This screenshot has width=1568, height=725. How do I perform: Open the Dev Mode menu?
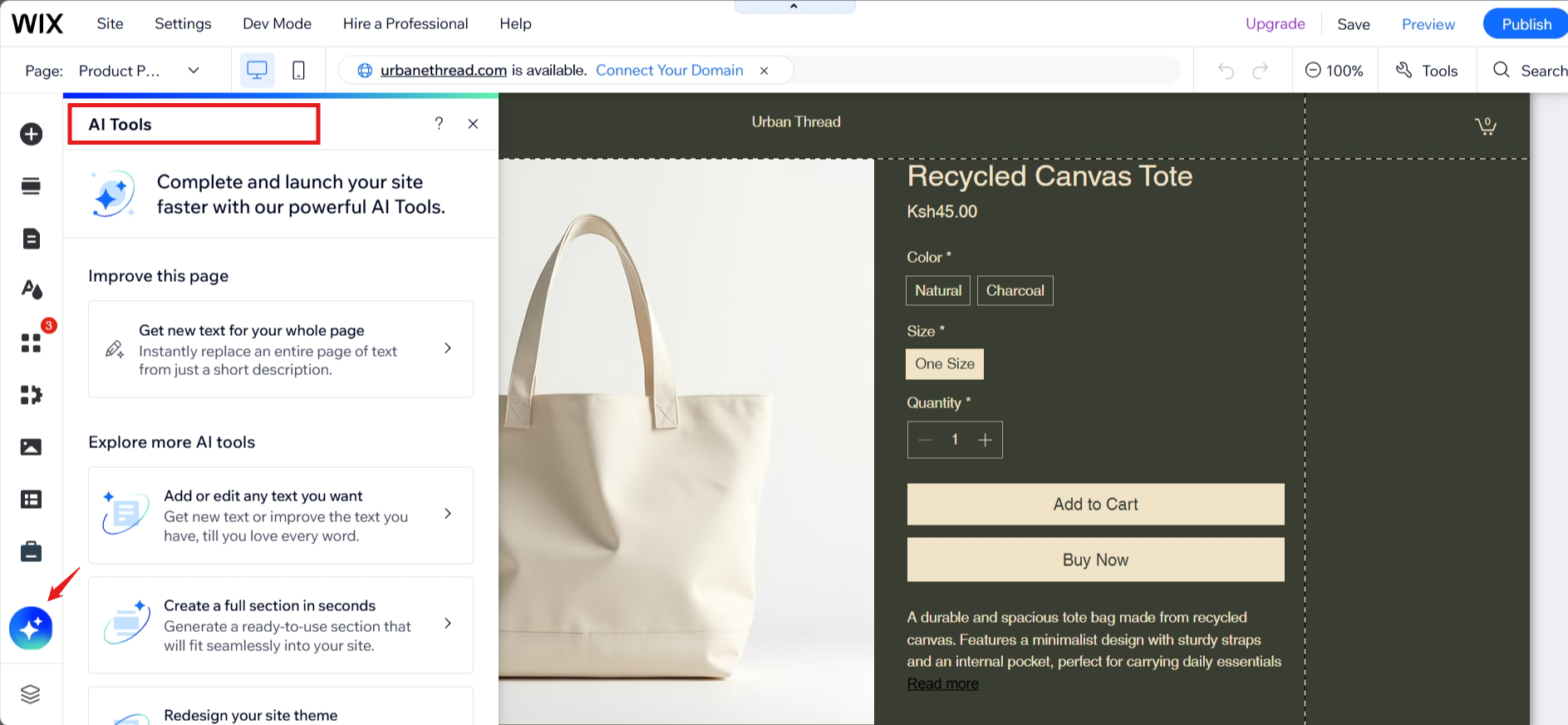point(277,23)
